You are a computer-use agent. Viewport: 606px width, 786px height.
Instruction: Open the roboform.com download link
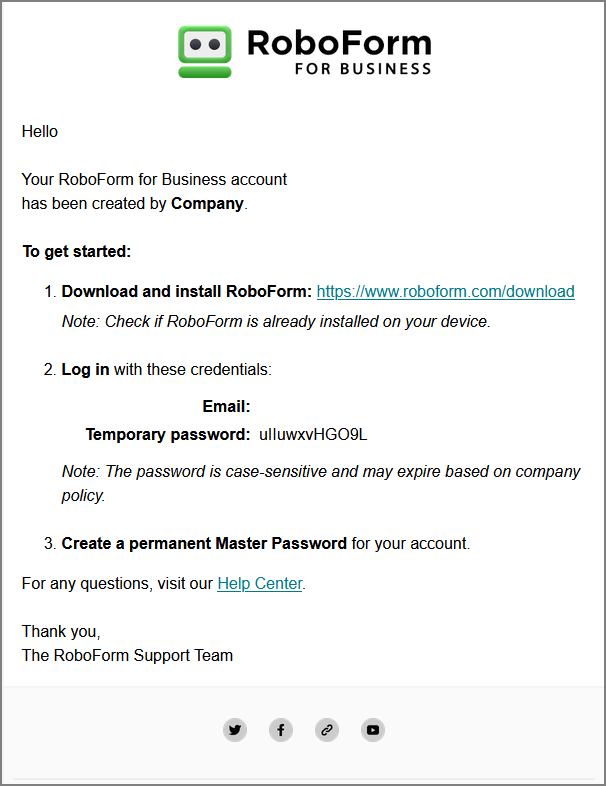click(445, 292)
